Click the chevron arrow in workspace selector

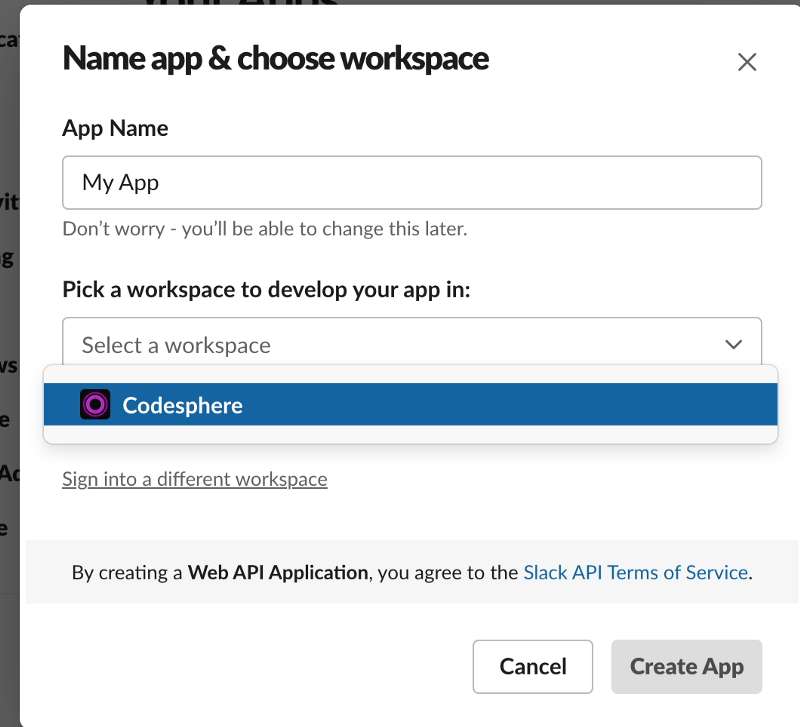click(x=734, y=345)
